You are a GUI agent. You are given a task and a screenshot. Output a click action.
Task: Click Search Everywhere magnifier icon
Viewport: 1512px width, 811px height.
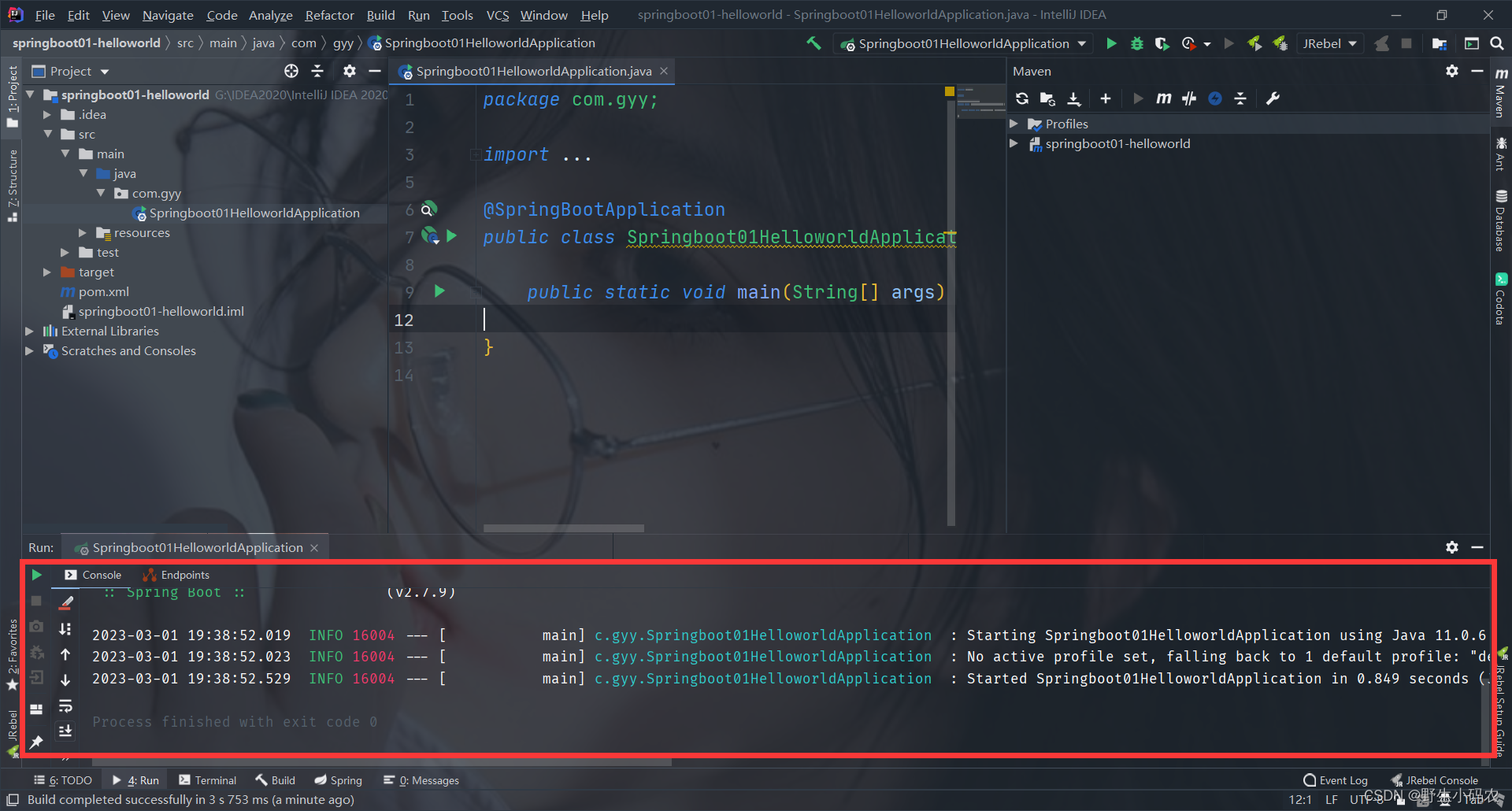pyautogui.click(x=1497, y=43)
